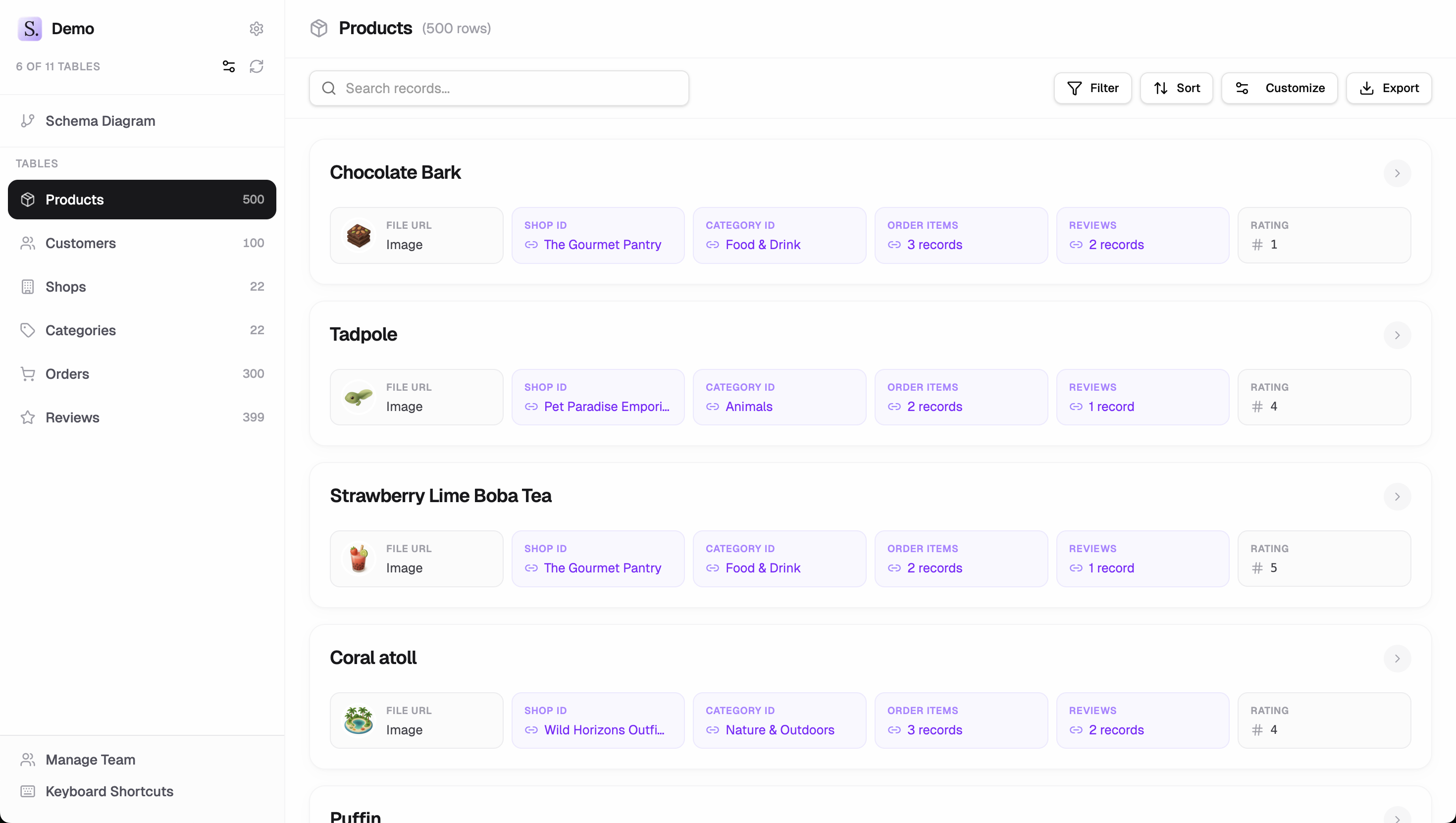1456x823 pixels.
Task: Follow The Gourmet Pantry shop link
Action: [x=602, y=245]
